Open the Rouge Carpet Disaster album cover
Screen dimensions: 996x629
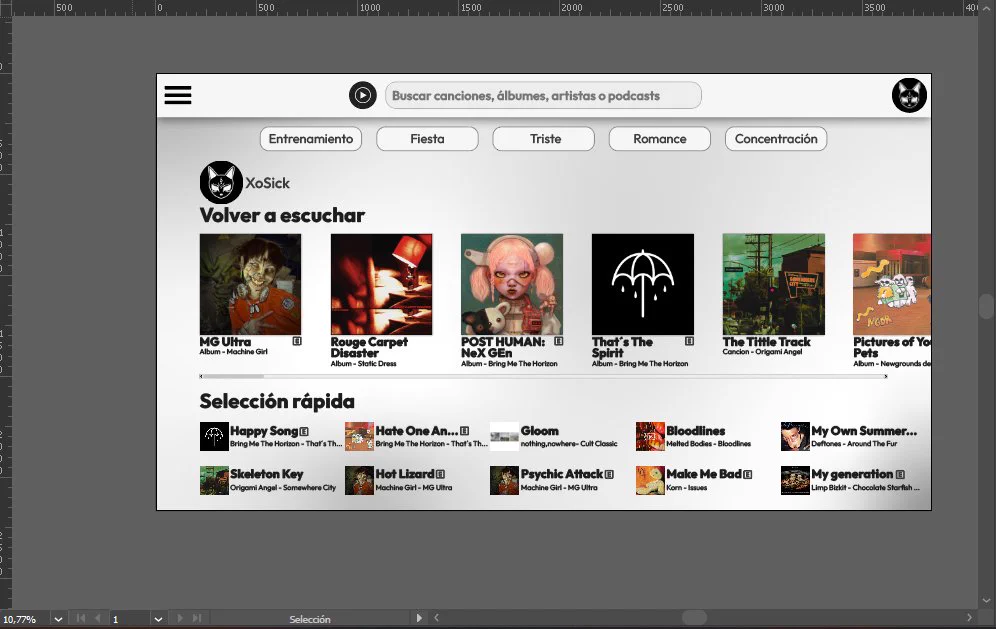tap(381, 284)
